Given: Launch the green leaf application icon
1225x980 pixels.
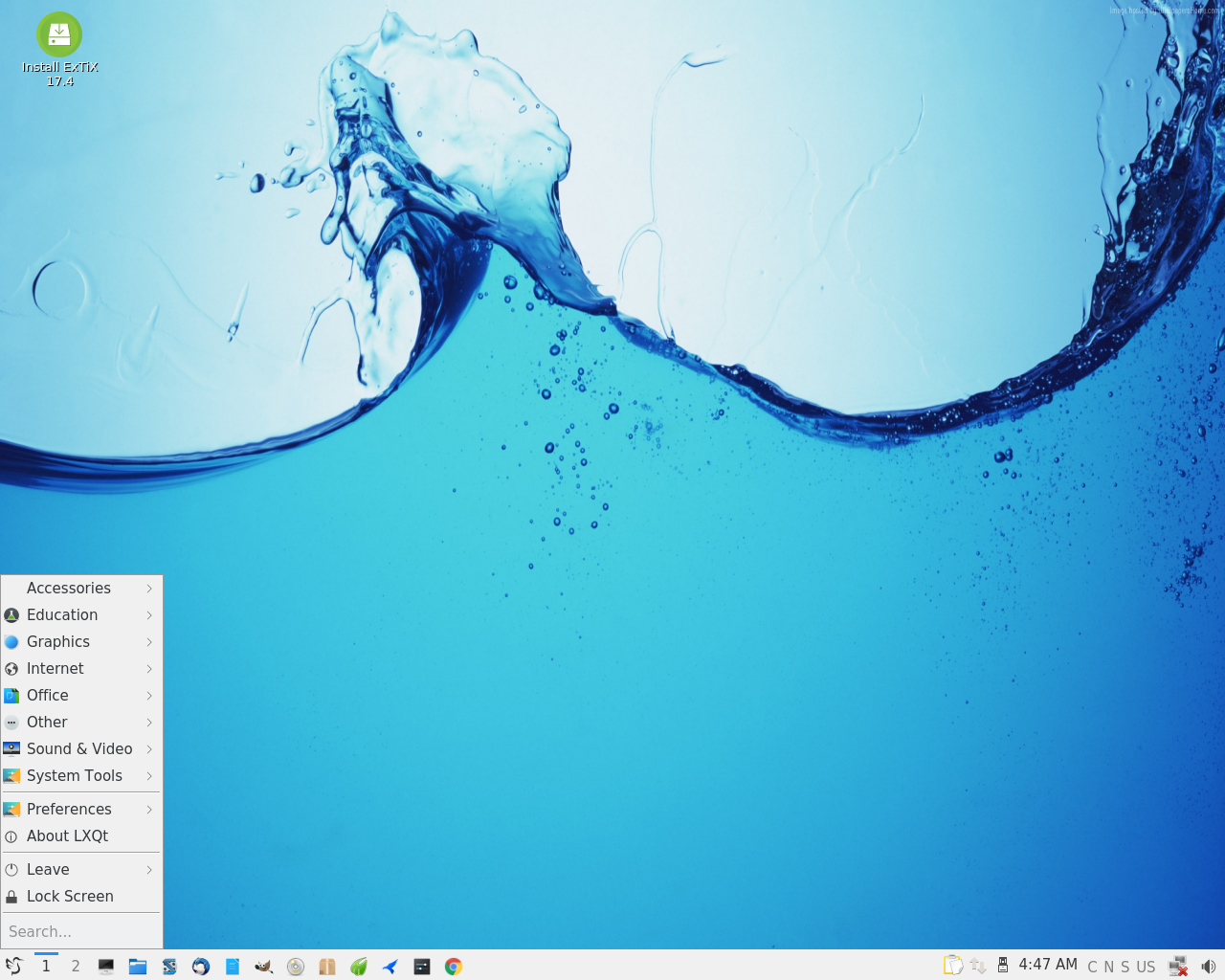Looking at the screenshot, I should tap(359, 967).
